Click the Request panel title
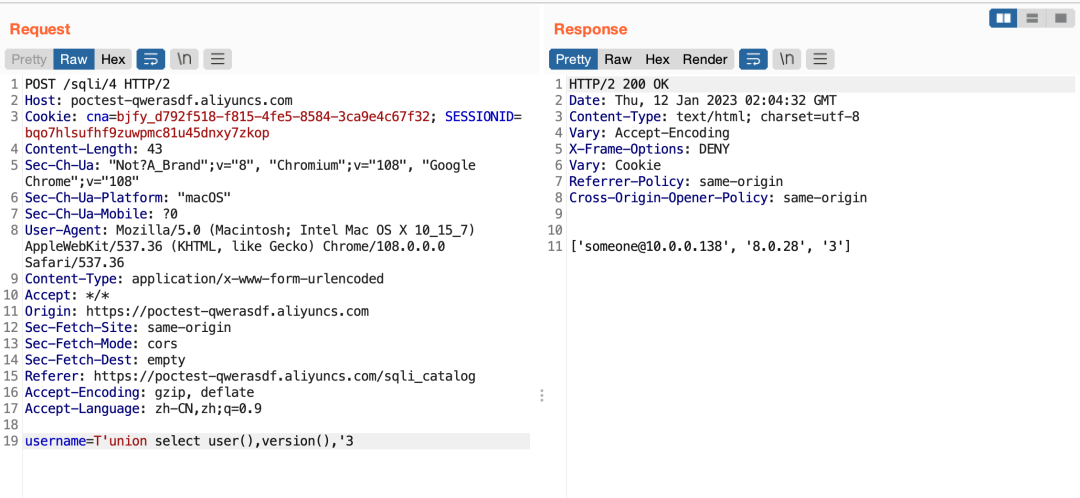Viewport: 1080px width, 498px height. coord(40,29)
